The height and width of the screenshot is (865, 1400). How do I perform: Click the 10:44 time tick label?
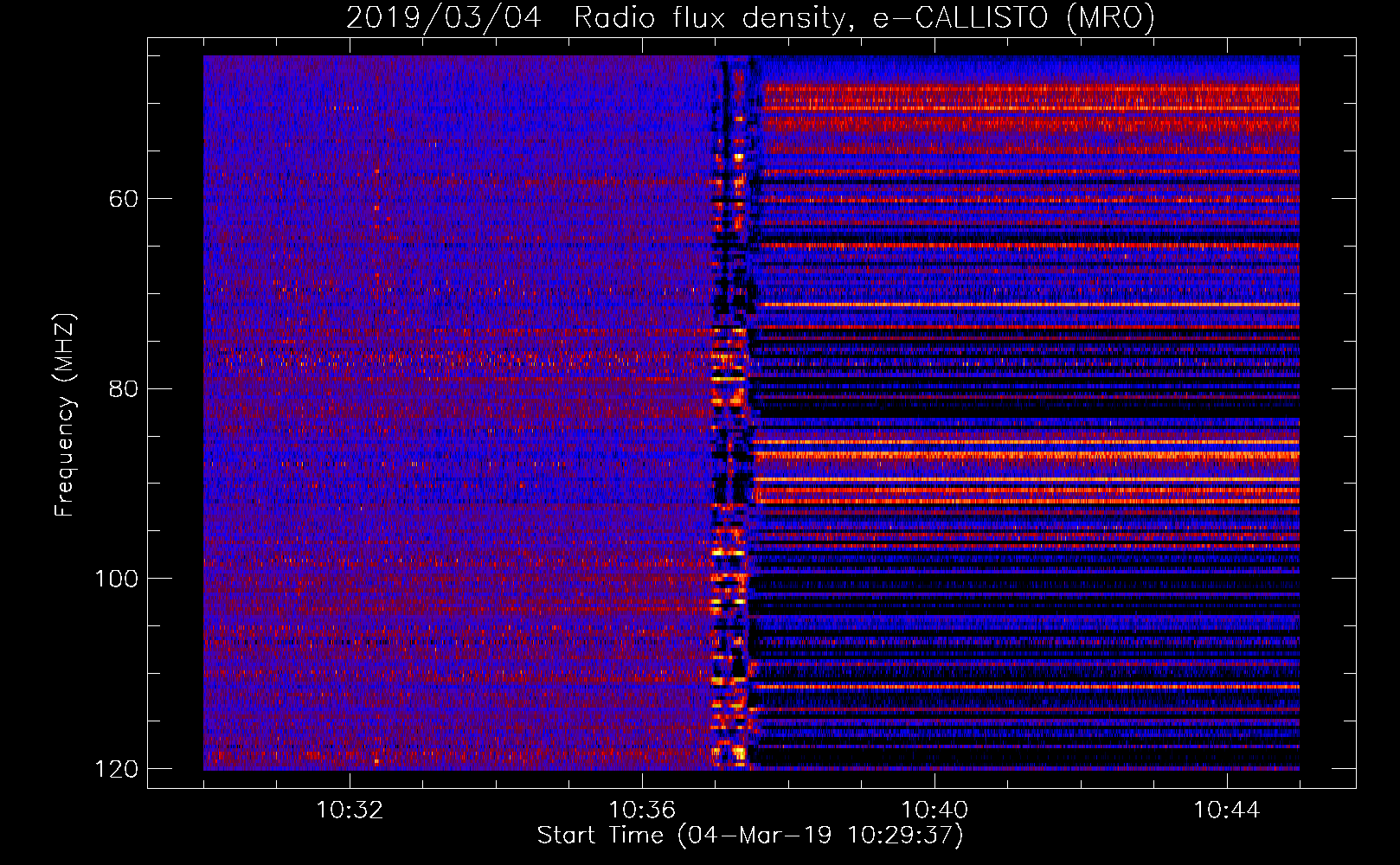pyautogui.click(x=1227, y=811)
